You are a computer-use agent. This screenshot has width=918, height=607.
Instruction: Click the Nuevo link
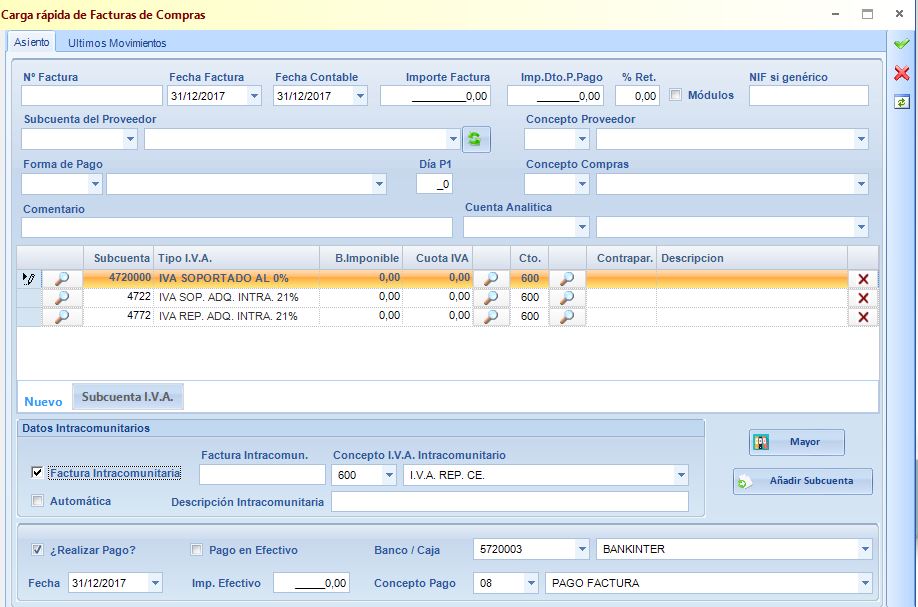(43, 402)
